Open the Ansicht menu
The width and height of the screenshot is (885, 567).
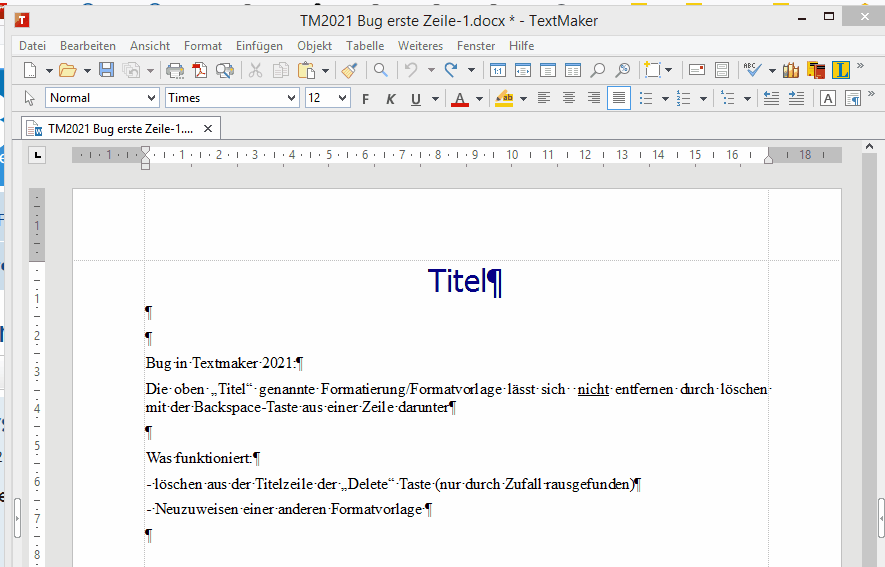tap(150, 46)
